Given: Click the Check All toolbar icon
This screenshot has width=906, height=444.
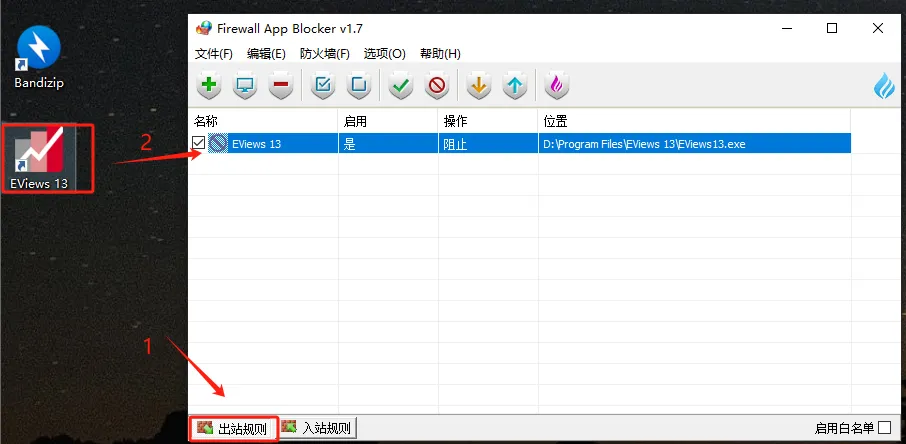Looking at the screenshot, I should [x=323, y=86].
